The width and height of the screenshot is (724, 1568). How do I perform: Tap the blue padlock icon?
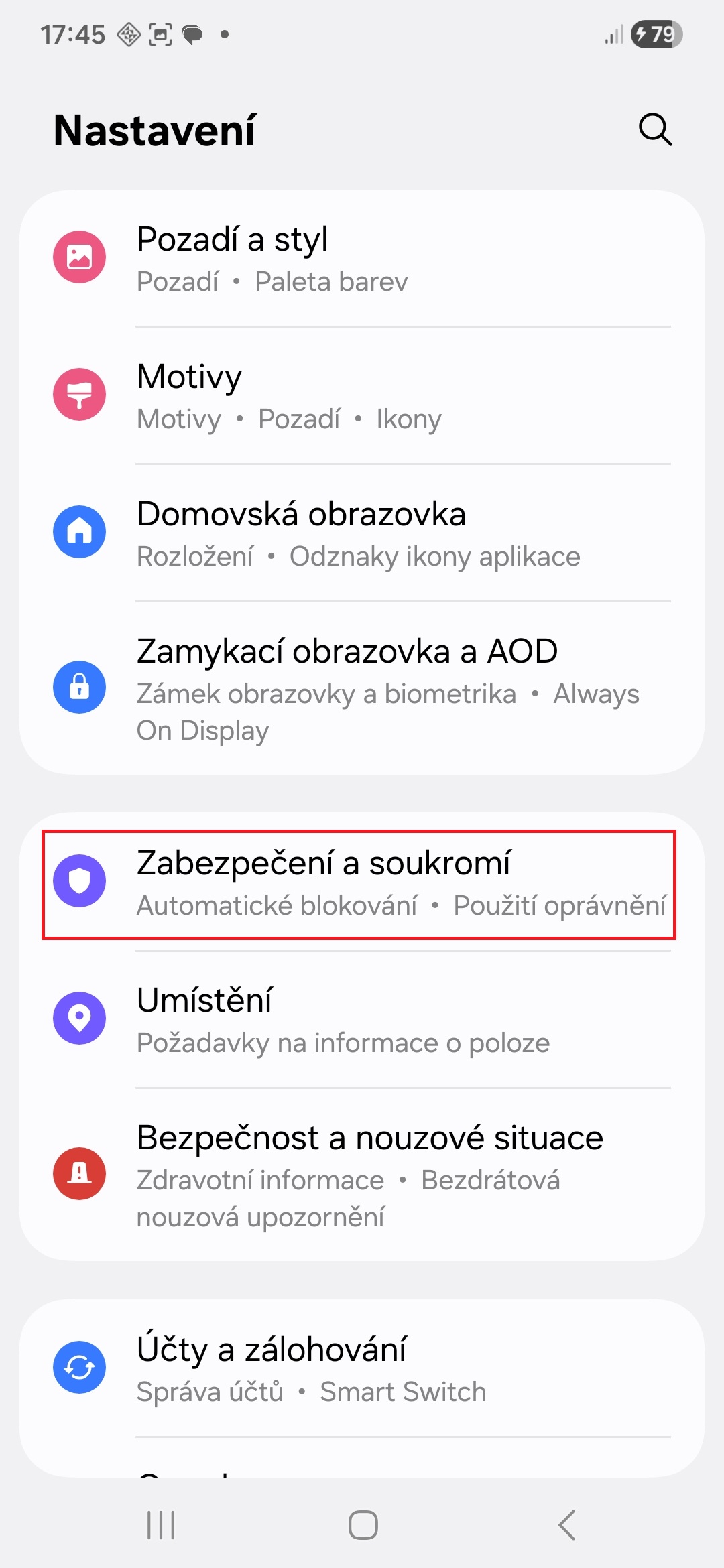coord(79,688)
